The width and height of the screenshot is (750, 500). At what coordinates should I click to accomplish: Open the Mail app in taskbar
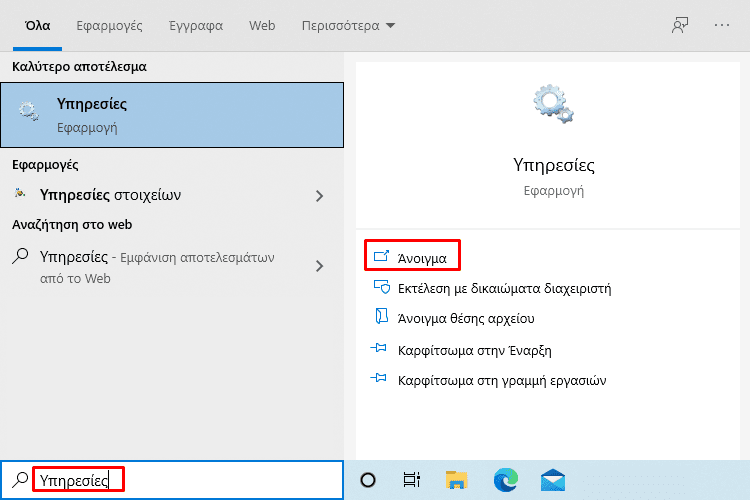click(x=552, y=480)
